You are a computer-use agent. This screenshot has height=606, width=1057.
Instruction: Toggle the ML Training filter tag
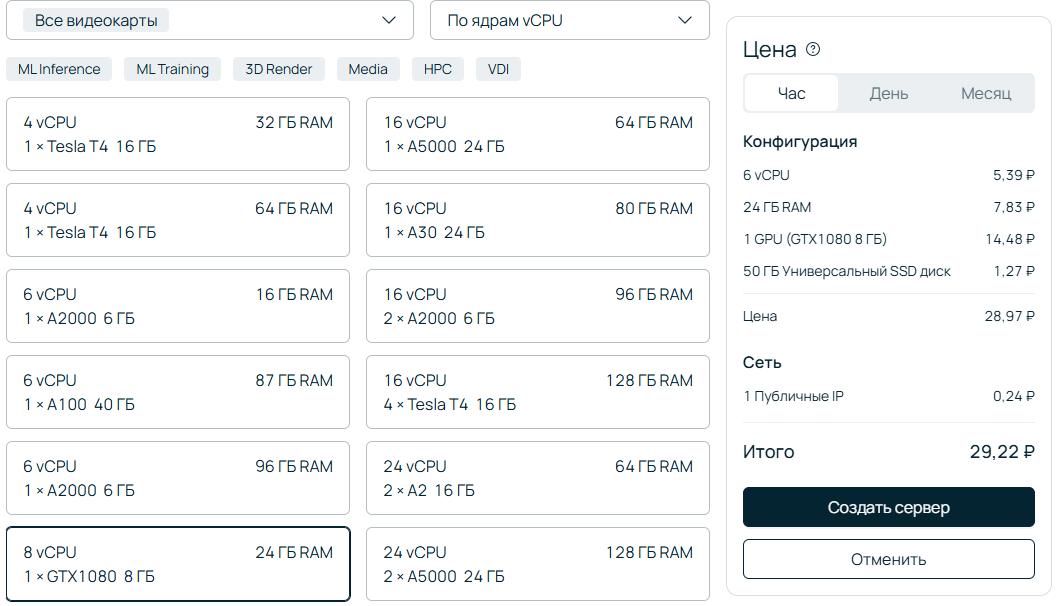(172, 69)
